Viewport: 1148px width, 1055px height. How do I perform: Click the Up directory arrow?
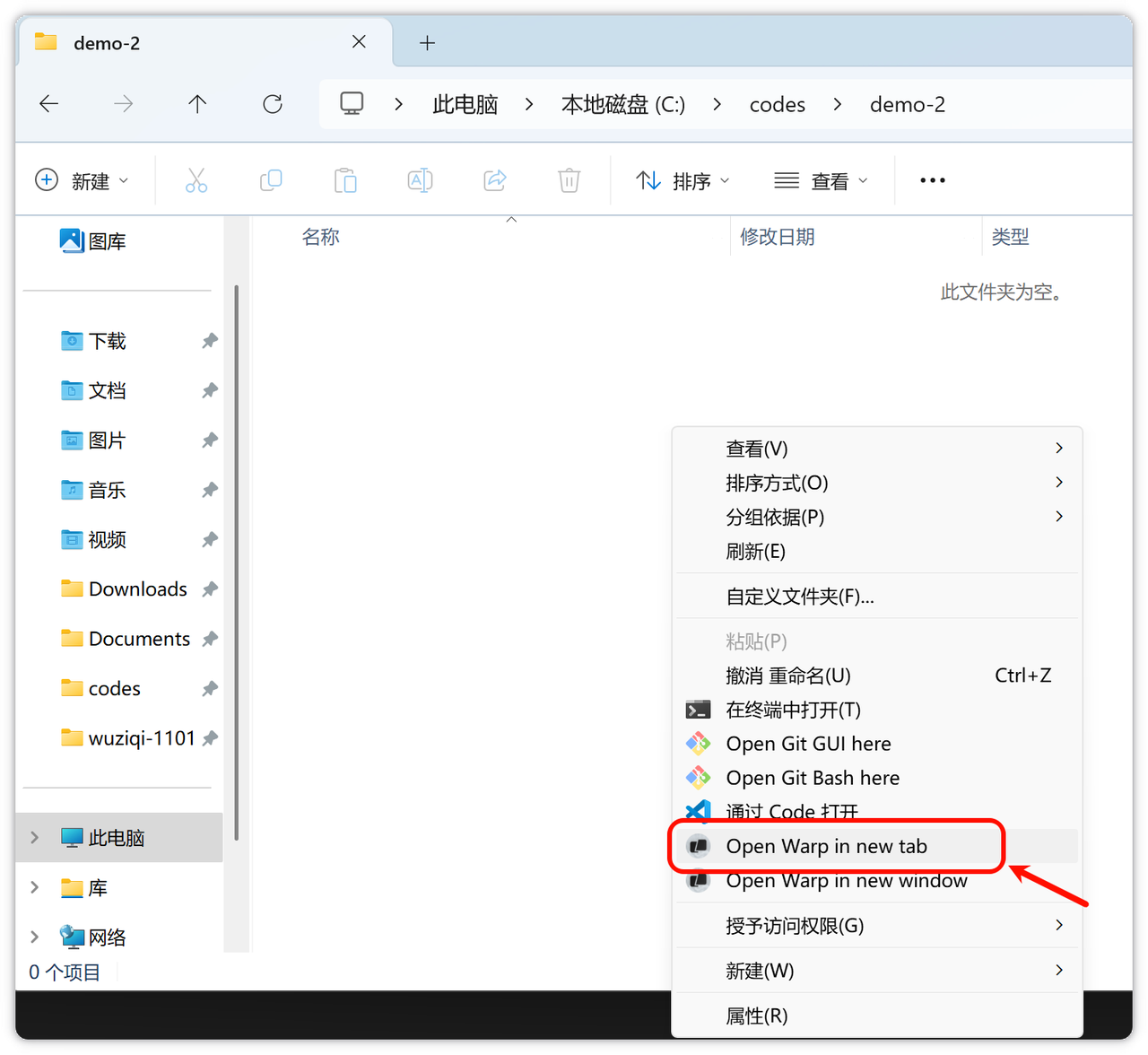click(197, 104)
